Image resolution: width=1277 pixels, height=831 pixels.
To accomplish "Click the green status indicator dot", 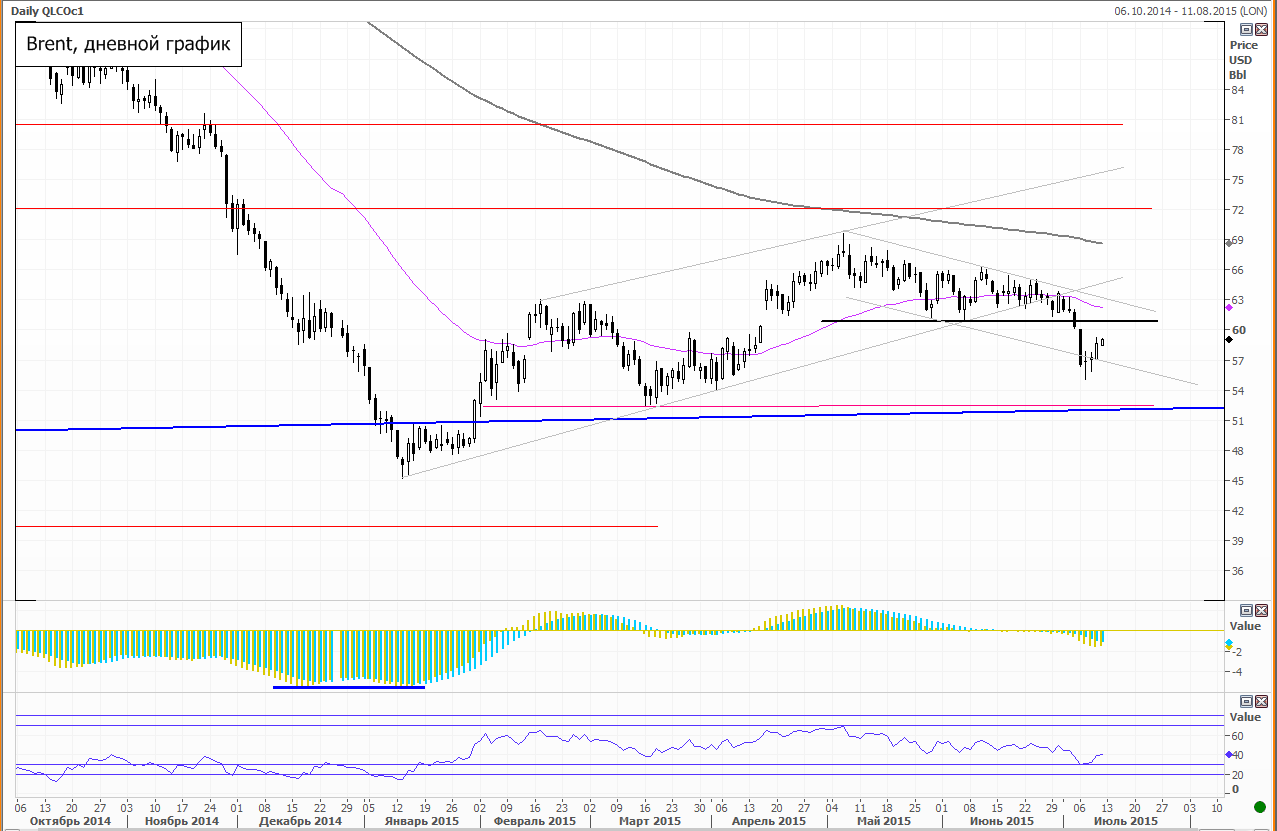I will pos(1259,806).
